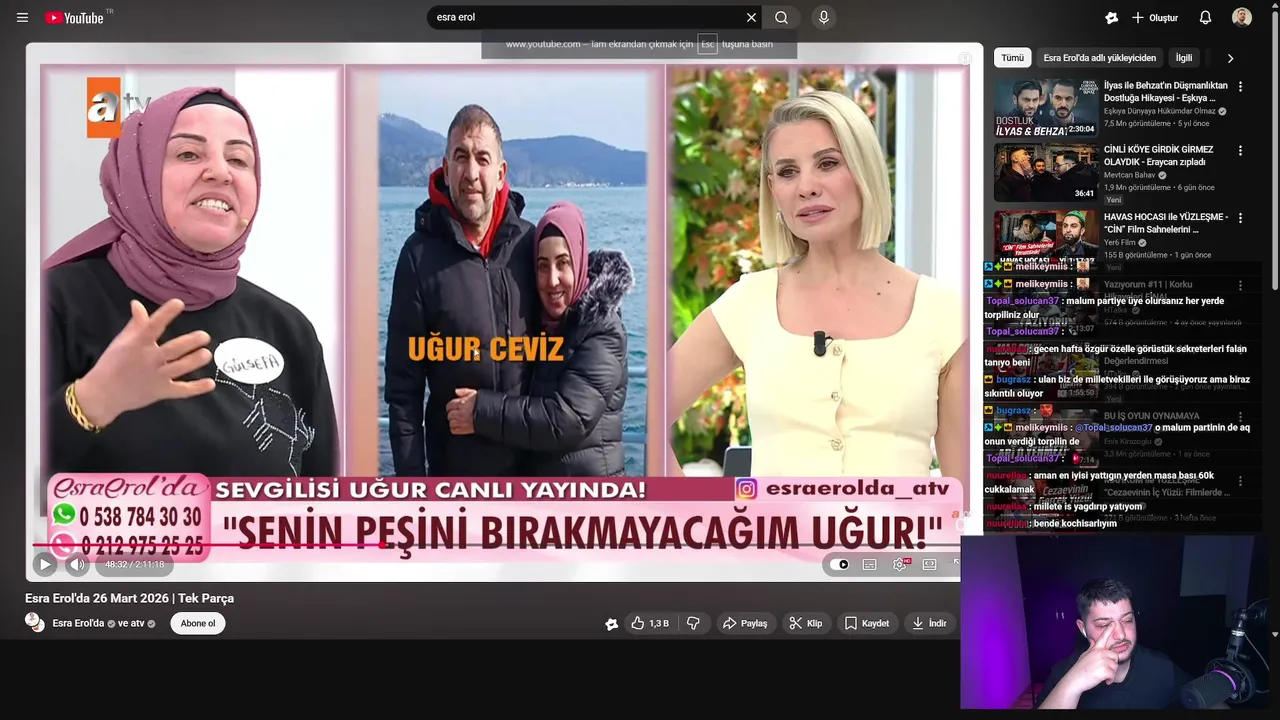This screenshot has height=720, width=1280.
Task: Show more filter chips with right arrow
Action: click(x=1230, y=58)
